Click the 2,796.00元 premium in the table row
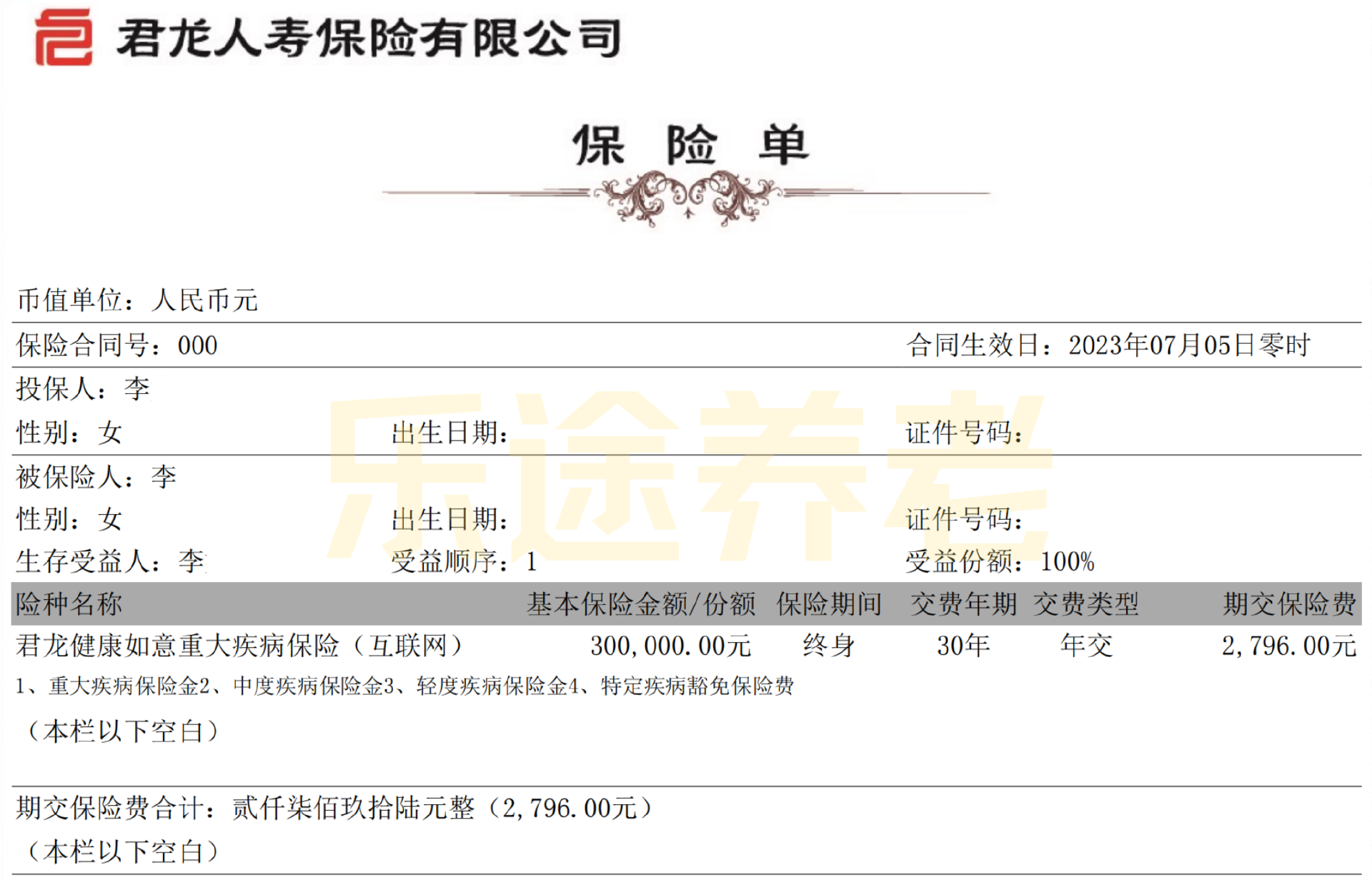This screenshot has width=1372, height=883. pos(1289,646)
